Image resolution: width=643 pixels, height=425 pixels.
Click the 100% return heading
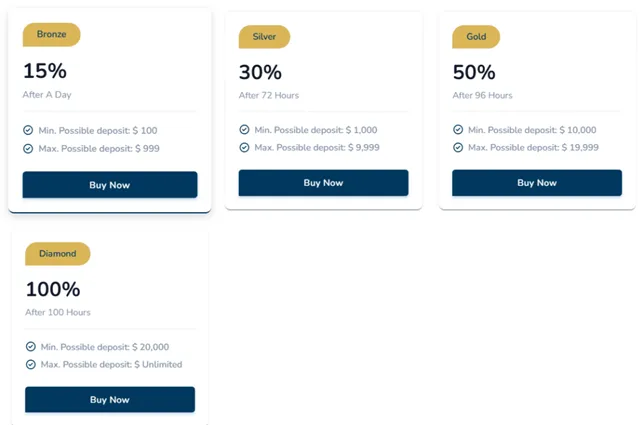52,290
